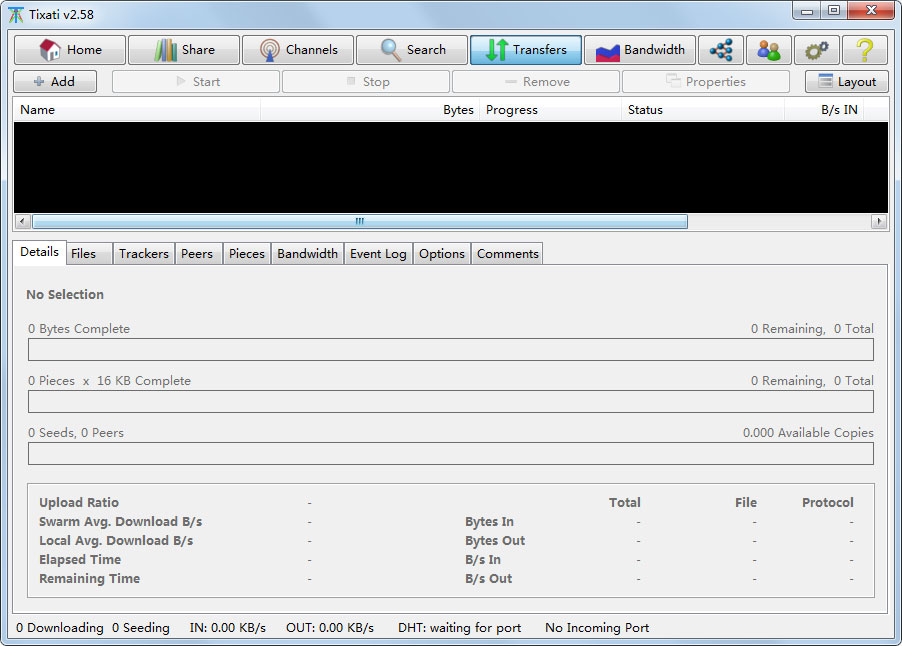Screen dimensions: 902x646
Task: Click 'No Incoming Port' status text
Action: point(597,628)
